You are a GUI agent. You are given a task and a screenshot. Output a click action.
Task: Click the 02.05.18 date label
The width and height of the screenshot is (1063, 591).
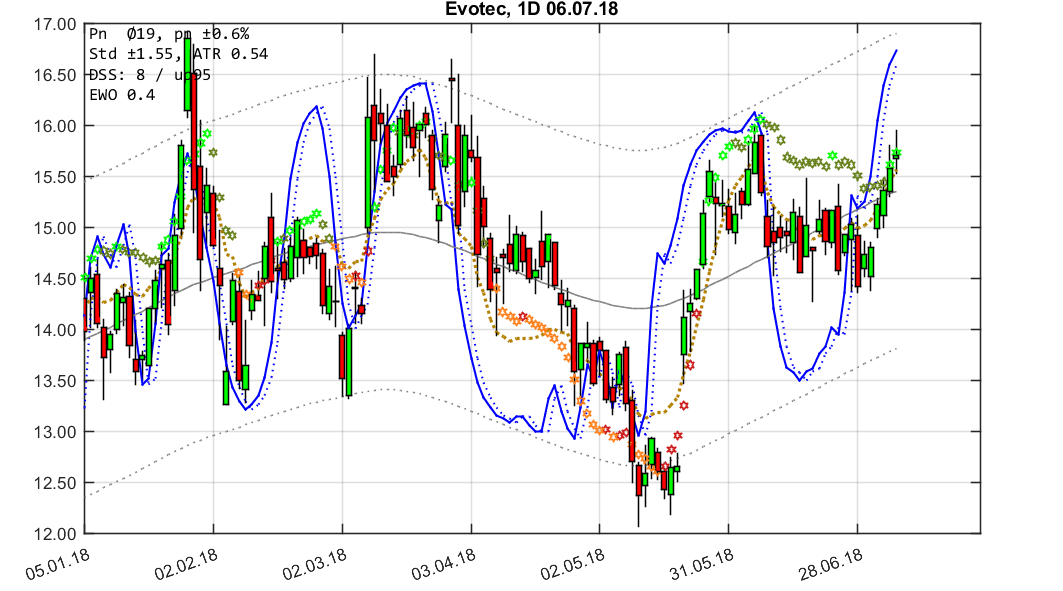tap(572, 568)
